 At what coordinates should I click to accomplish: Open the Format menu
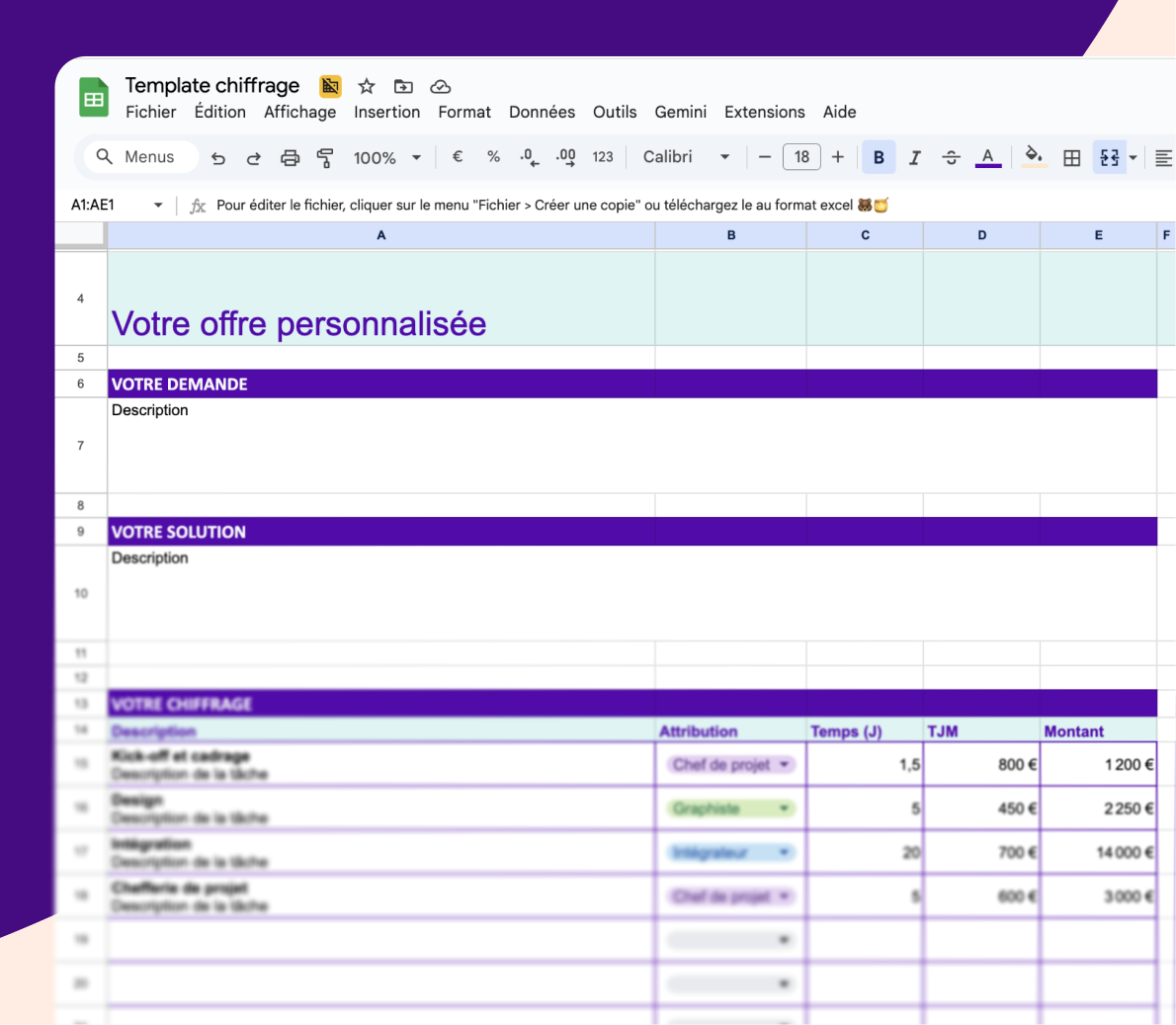pyautogui.click(x=464, y=112)
